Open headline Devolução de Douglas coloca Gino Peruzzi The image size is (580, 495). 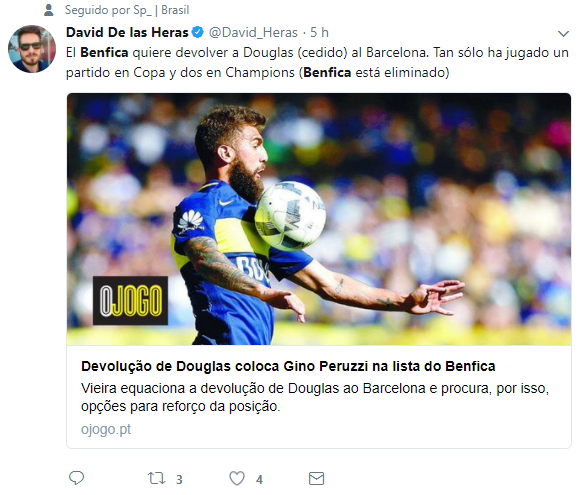(288, 366)
